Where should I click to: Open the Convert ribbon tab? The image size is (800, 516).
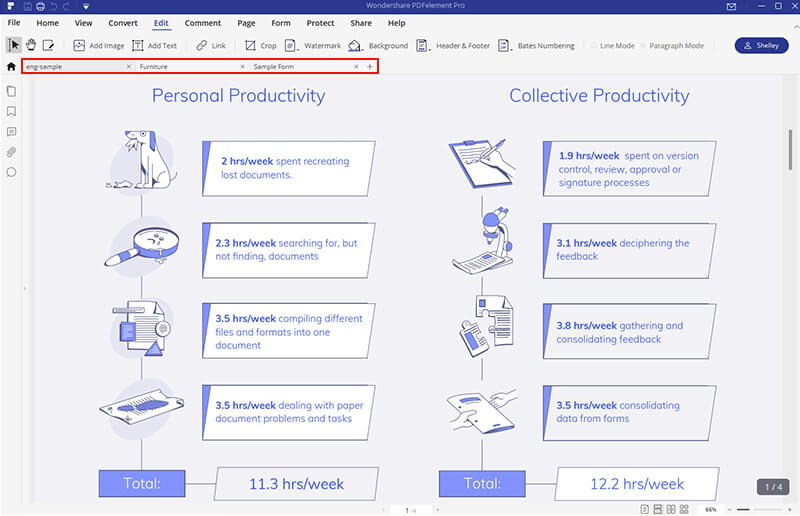[x=123, y=22]
